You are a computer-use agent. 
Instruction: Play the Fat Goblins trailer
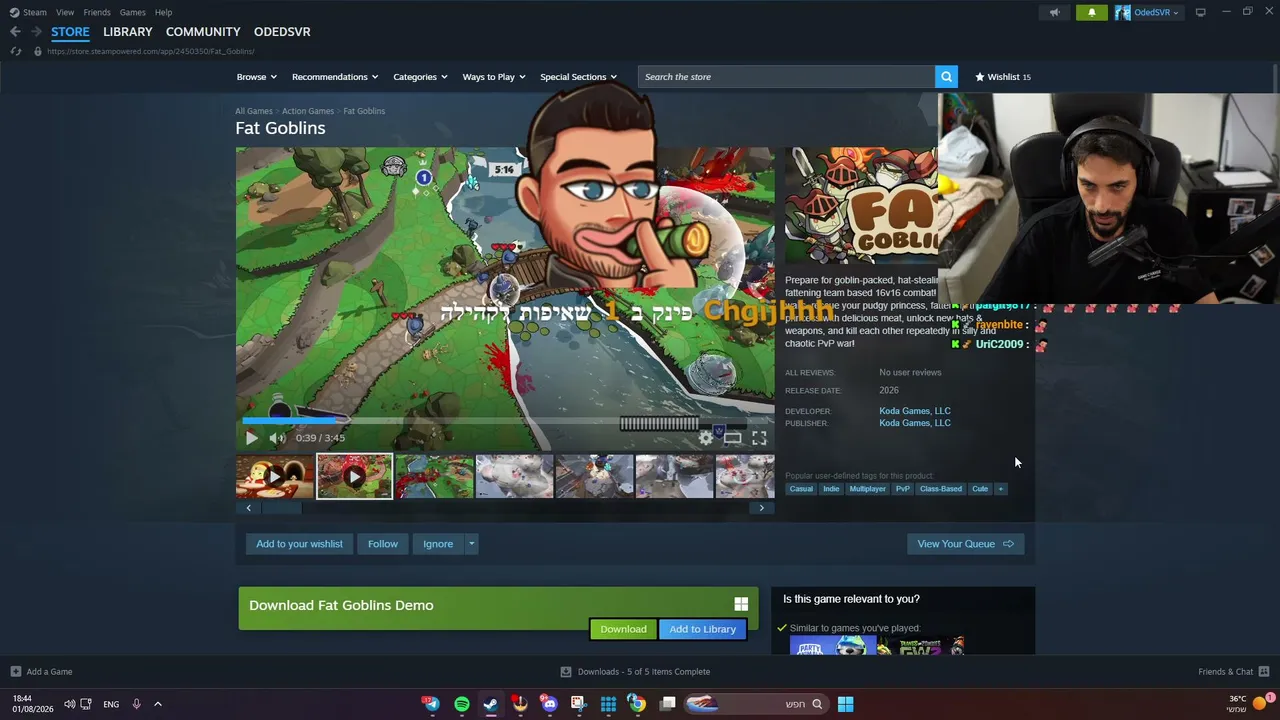251,437
